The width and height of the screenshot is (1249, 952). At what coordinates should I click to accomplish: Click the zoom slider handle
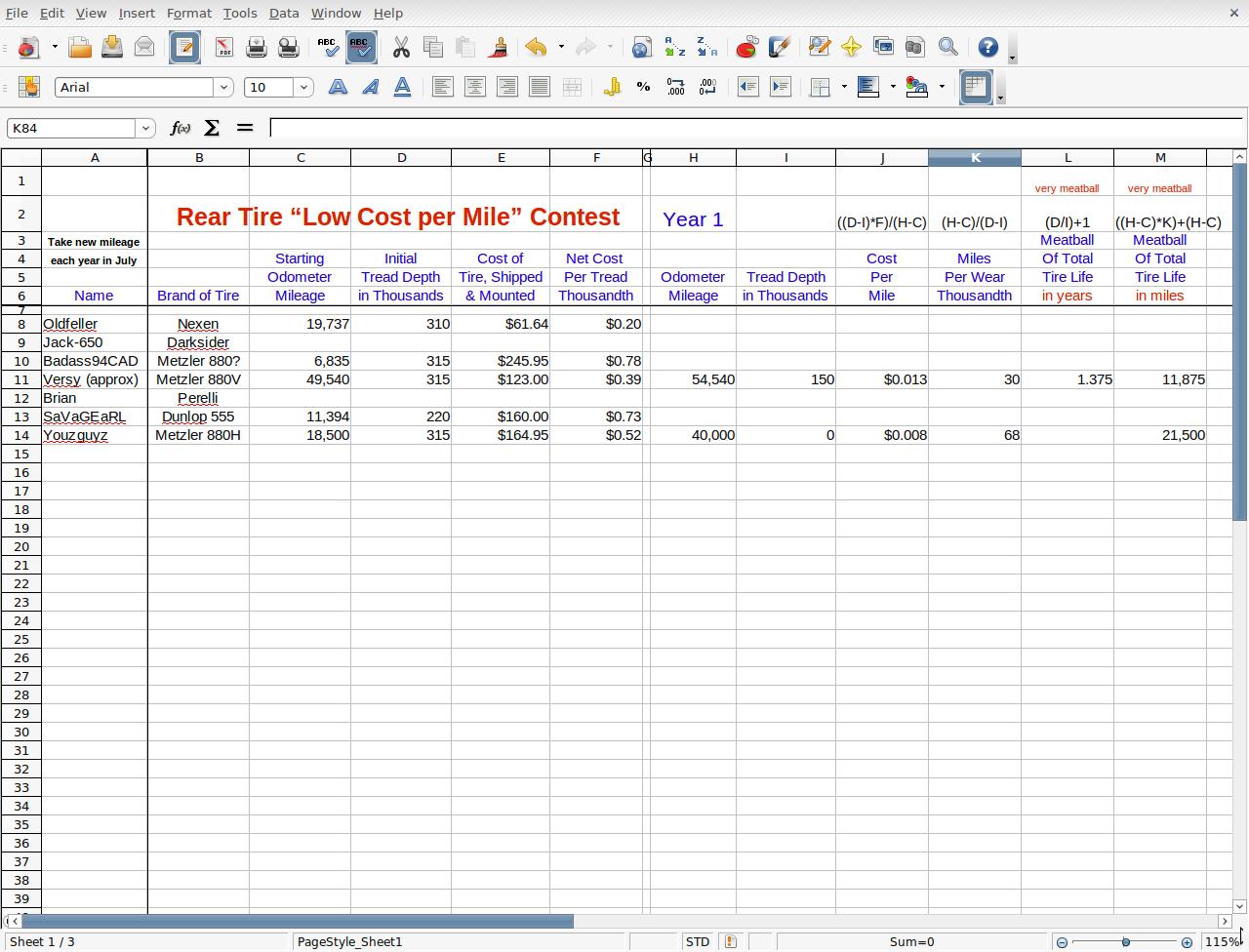[1125, 941]
